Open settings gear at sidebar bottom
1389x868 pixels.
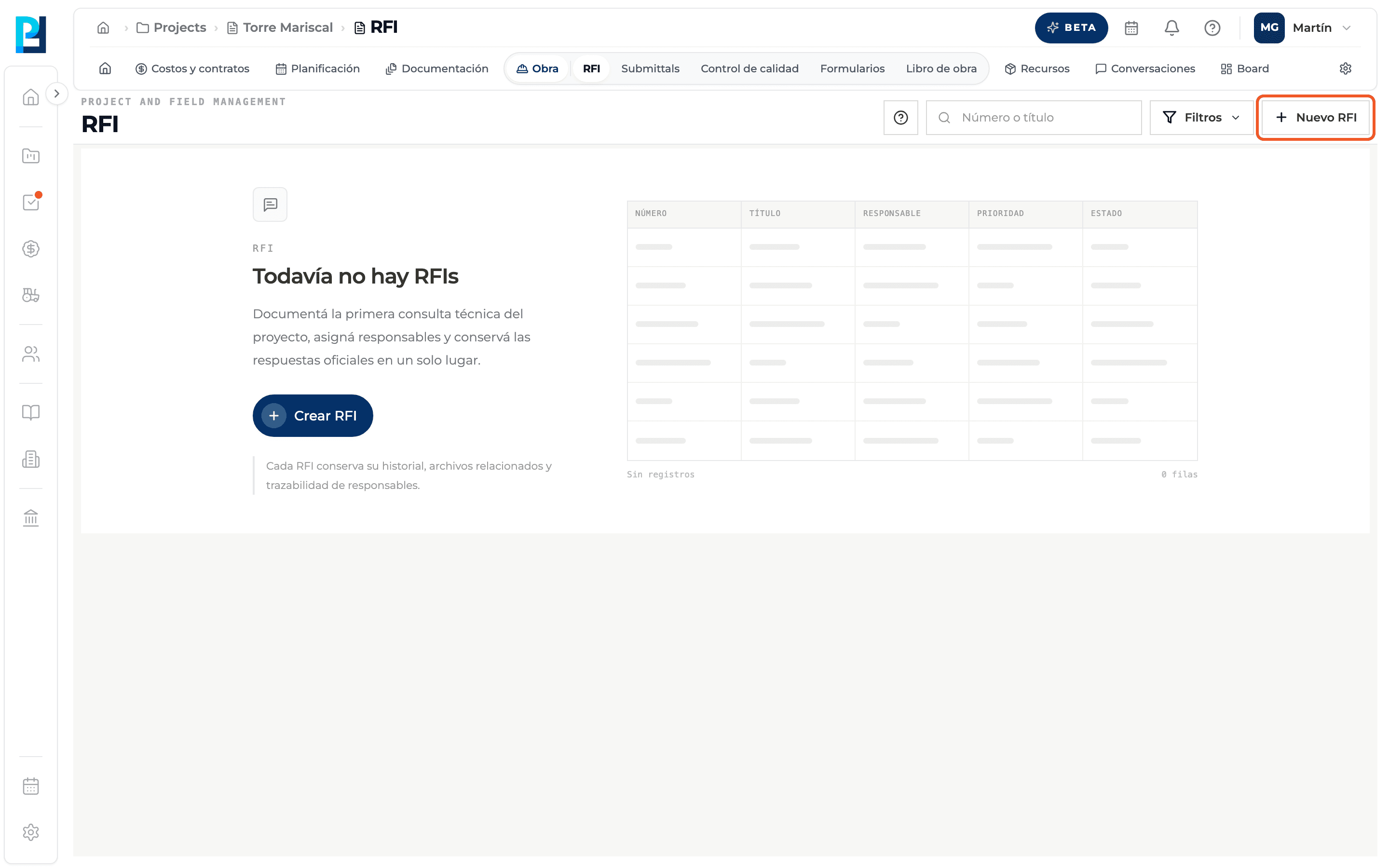(x=30, y=832)
